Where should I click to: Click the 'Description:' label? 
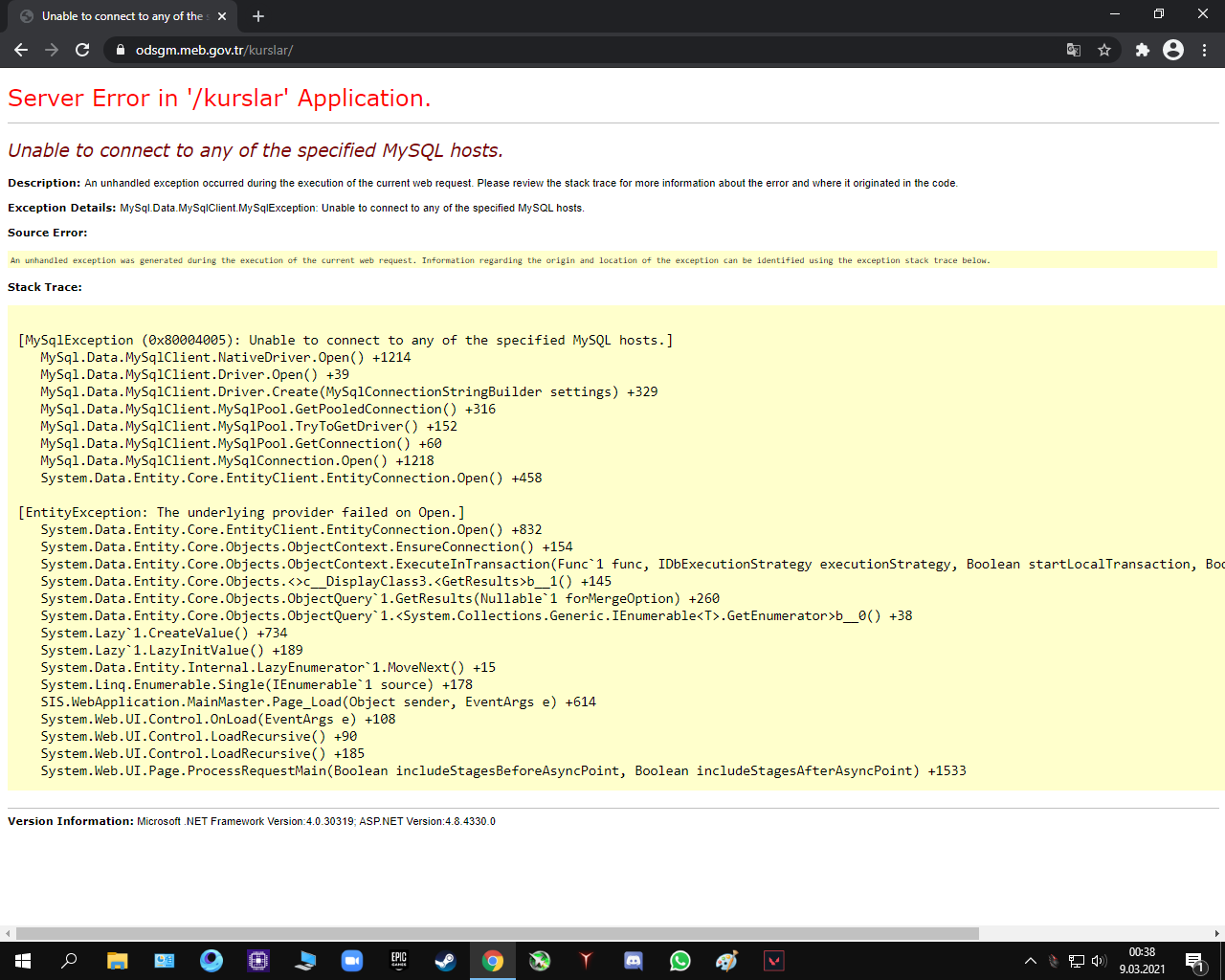point(44,183)
